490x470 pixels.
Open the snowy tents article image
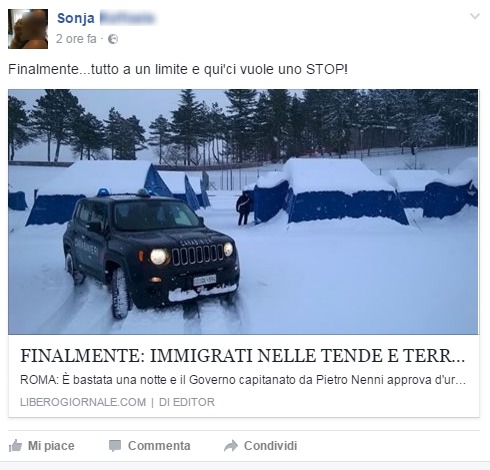pos(243,212)
